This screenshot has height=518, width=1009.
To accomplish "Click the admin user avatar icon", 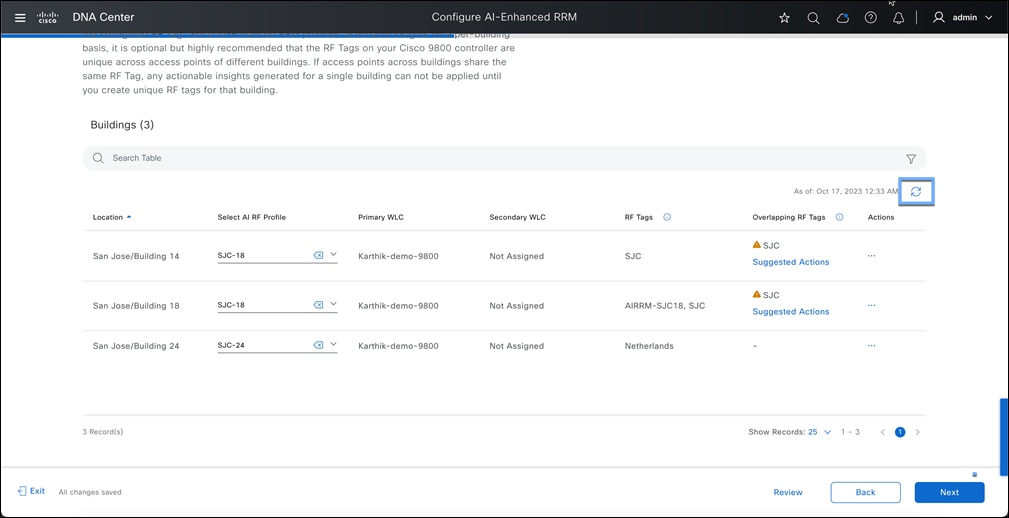I will [x=939, y=18].
